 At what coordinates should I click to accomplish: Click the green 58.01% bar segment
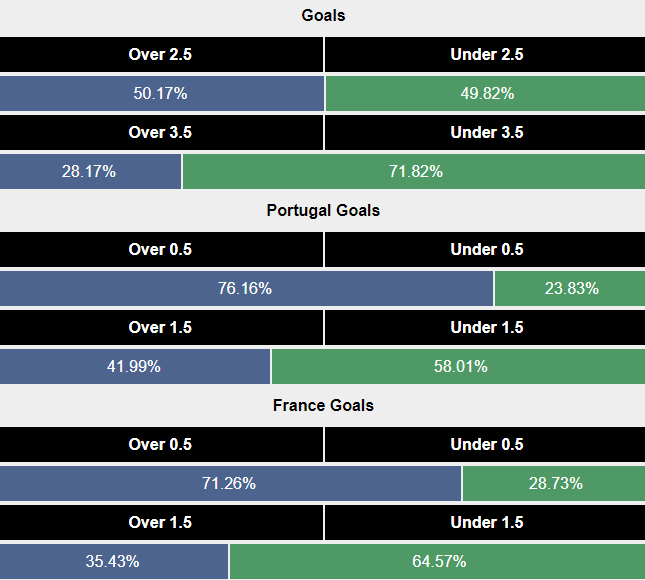click(x=460, y=367)
